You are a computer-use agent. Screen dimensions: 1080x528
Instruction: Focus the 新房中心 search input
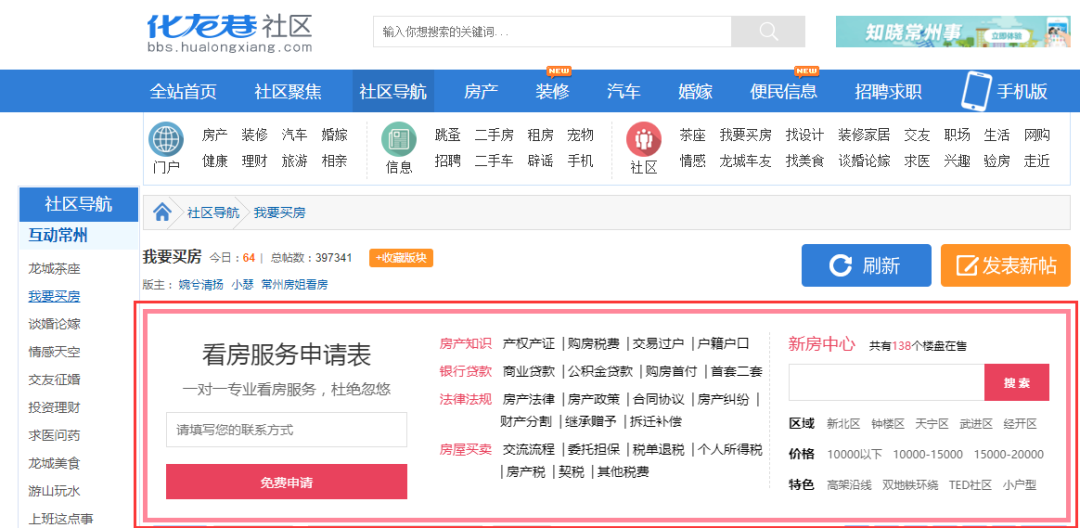click(886, 383)
